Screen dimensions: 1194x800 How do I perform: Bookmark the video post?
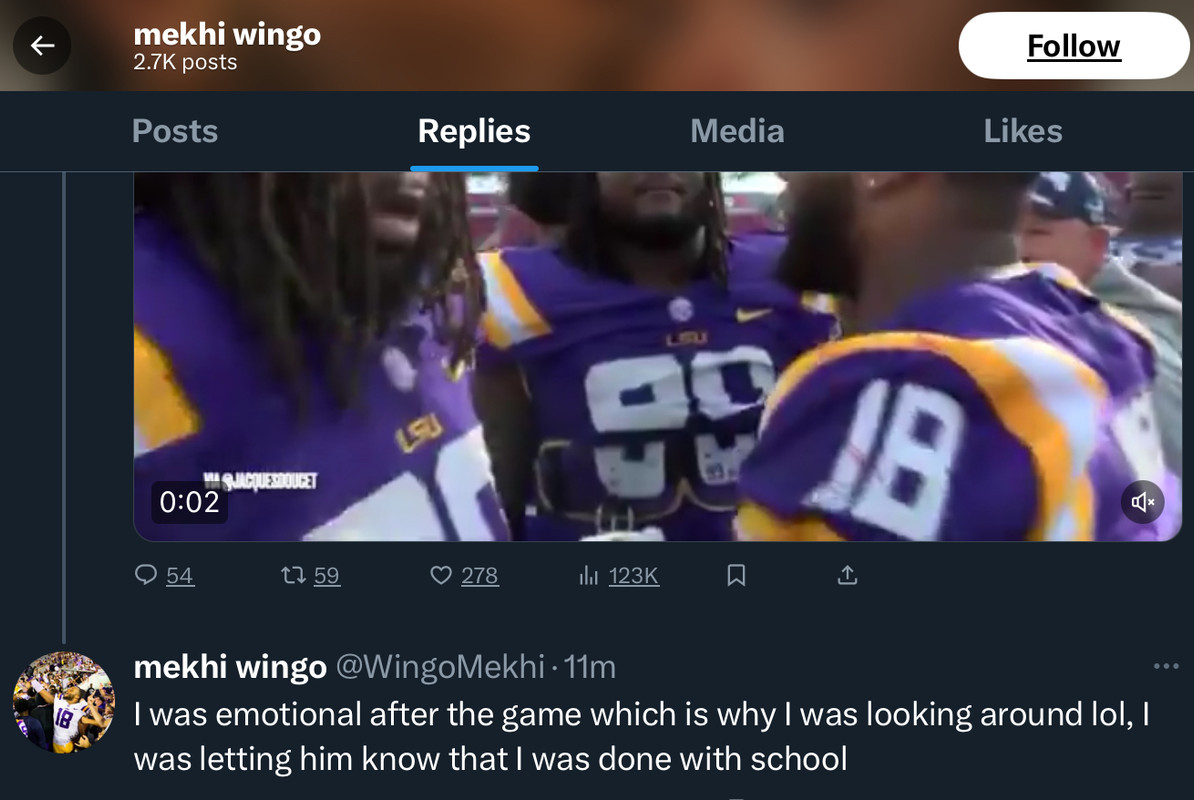[x=736, y=575]
